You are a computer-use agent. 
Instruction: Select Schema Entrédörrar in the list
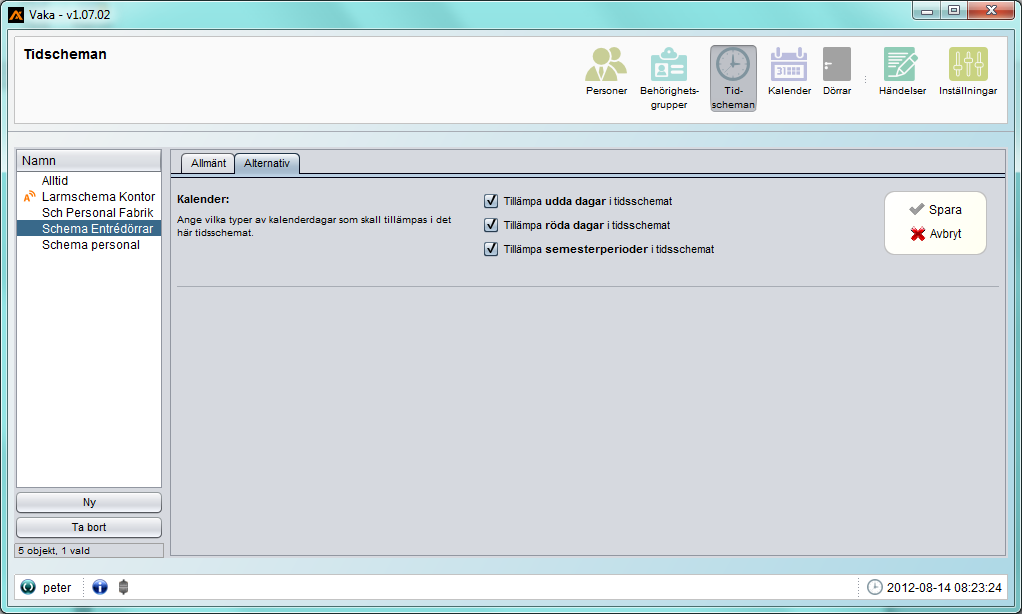(x=89, y=229)
